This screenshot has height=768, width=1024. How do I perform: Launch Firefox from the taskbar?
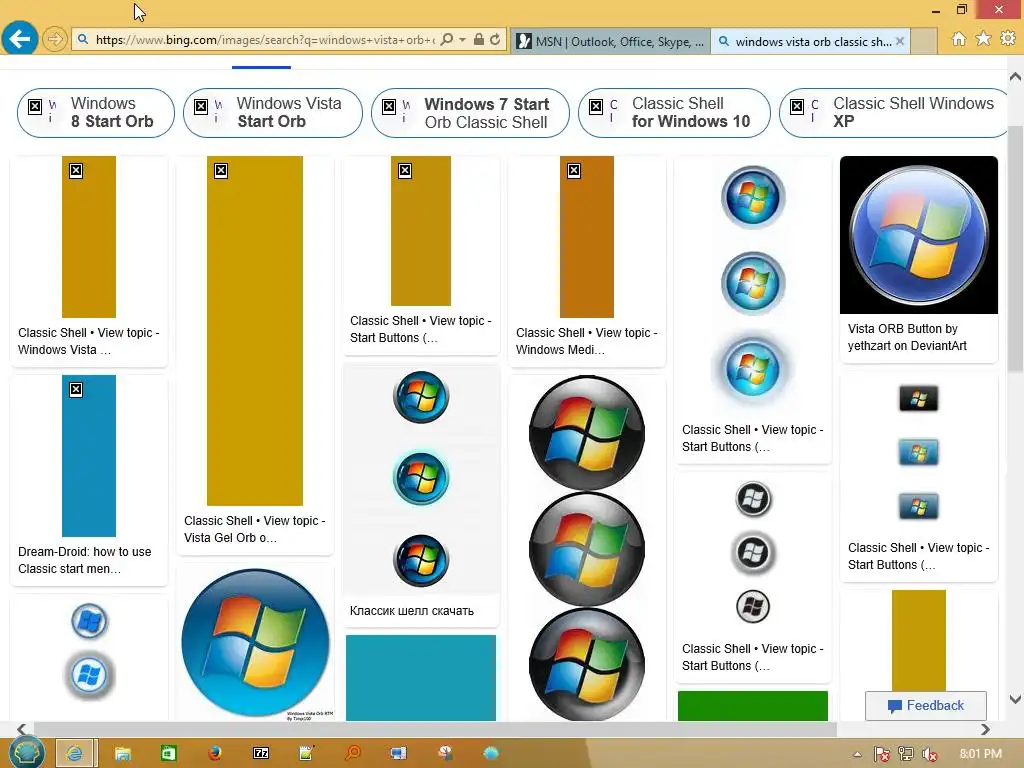pyautogui.click(x=214, y=754)
